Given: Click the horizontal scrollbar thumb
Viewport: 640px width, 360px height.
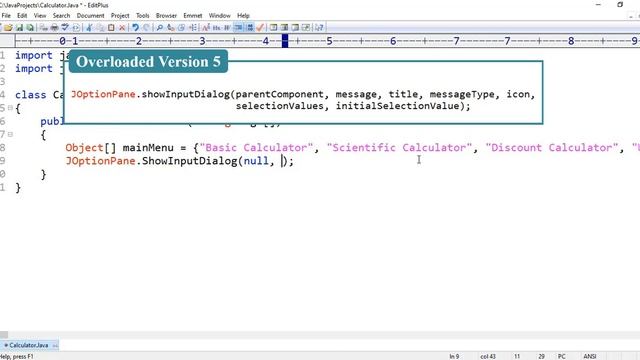Looking at the screenshot, I should (4, 335).
